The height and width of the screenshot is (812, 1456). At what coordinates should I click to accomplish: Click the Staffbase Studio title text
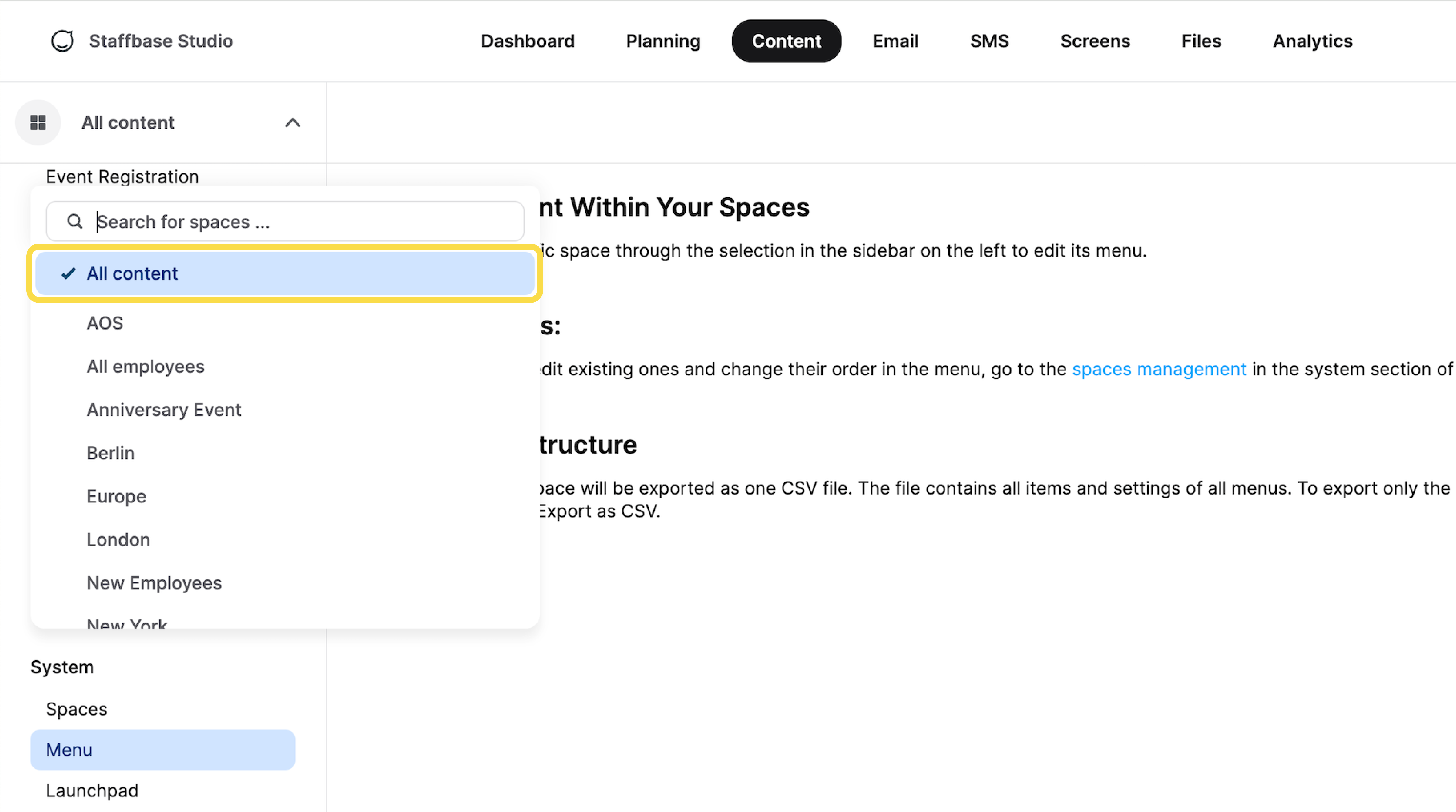pos(160,41)
